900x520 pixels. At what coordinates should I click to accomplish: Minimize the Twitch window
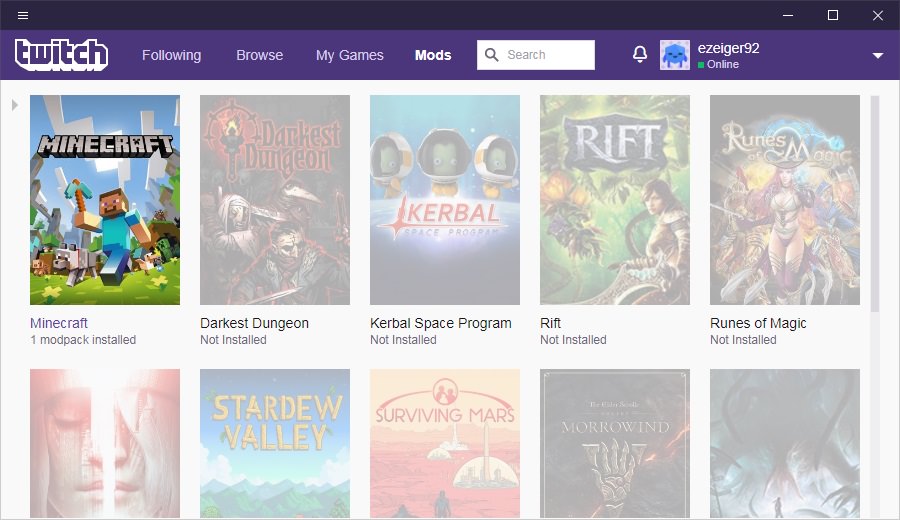point(788,15)
